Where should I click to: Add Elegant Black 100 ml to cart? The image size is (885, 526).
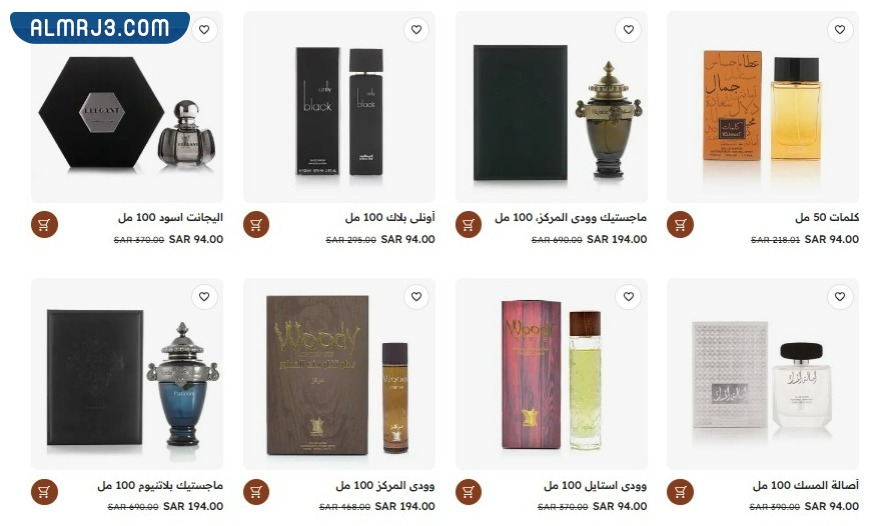pyautogui.click(x=45, y=225)
